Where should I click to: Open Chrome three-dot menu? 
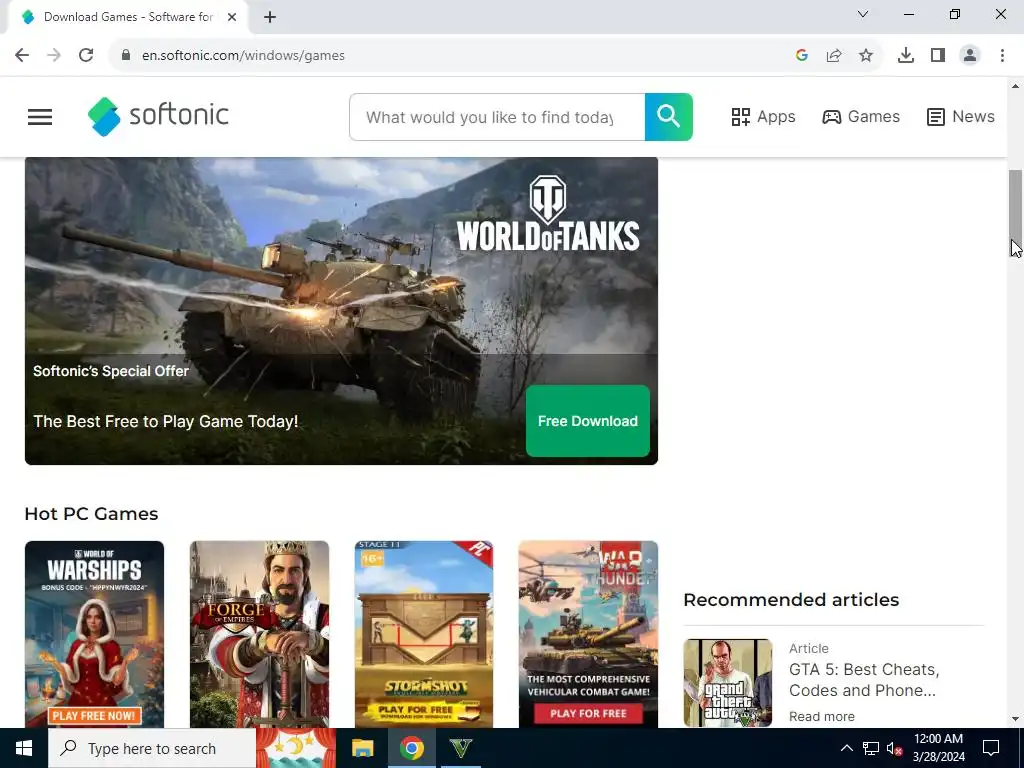coord(1002,56)
